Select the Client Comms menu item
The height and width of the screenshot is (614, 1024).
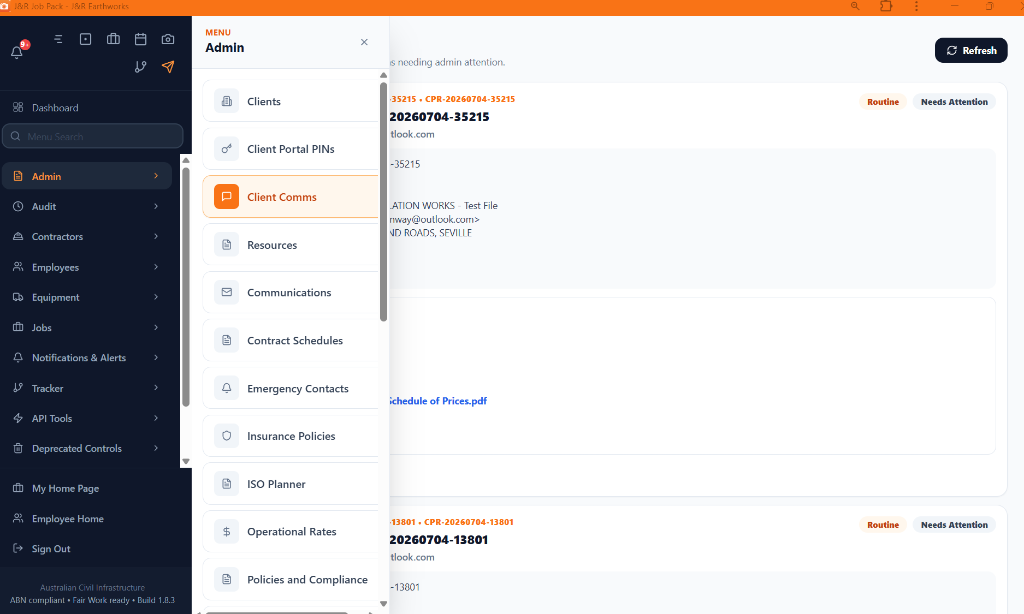(x=291, y=197)
